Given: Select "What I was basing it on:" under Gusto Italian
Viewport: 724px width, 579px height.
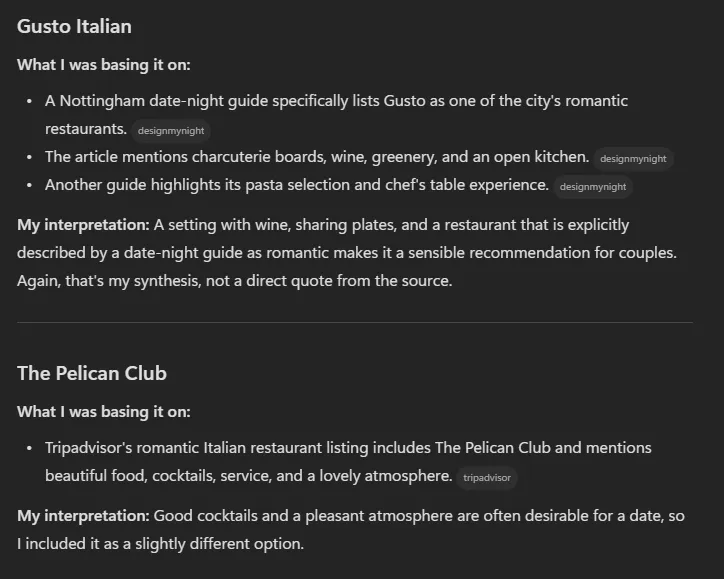Looking at the screenshot, I should (104, 65).
